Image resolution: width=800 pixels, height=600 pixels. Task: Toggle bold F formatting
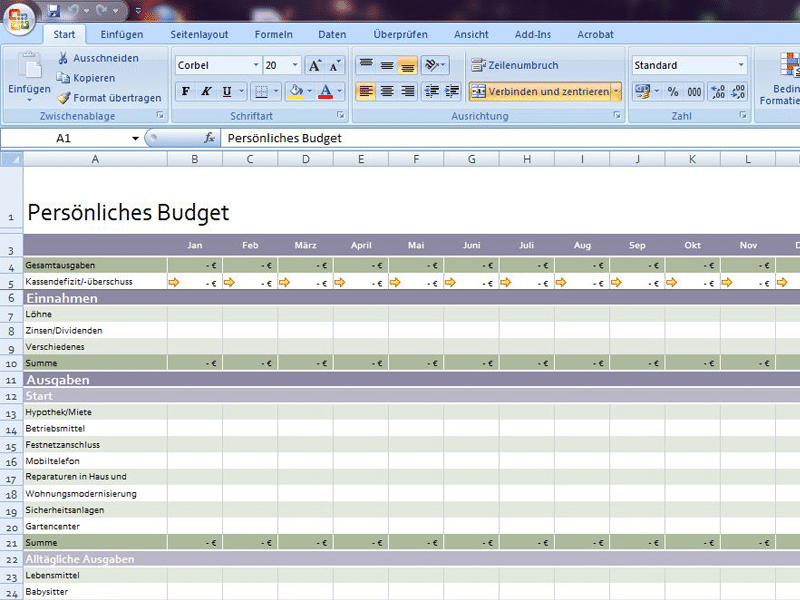186,91
